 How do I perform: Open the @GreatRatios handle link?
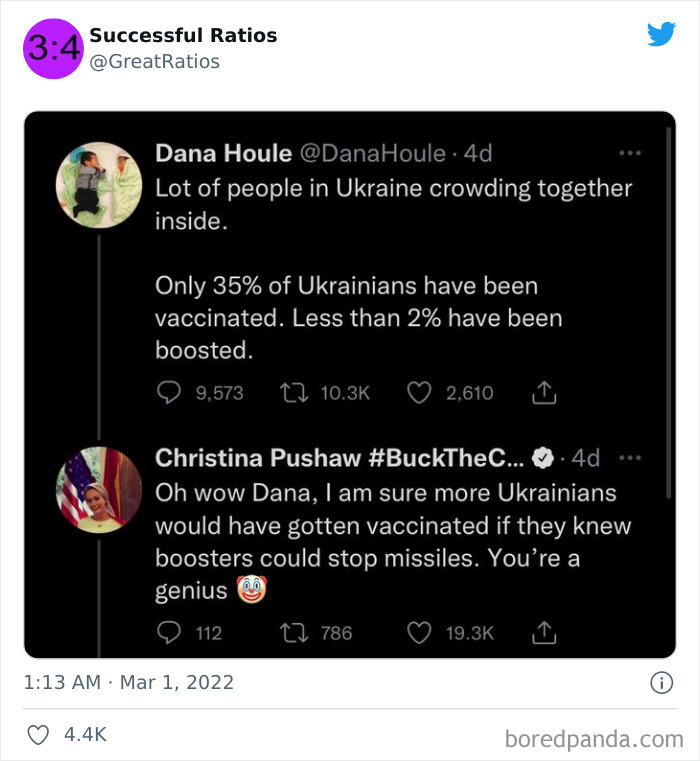click(154, 62)
